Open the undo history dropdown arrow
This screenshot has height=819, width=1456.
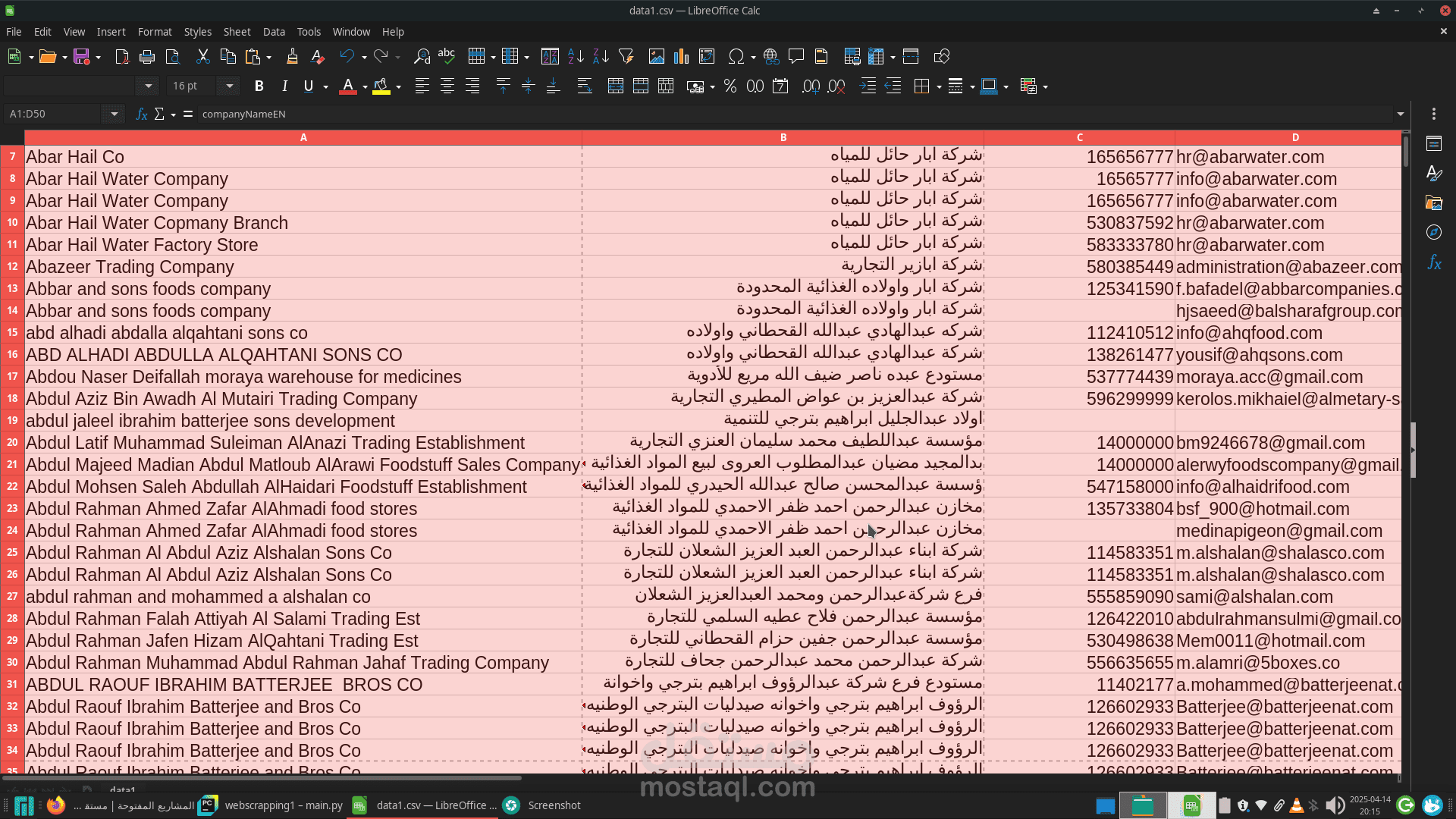pyautogui.click(x=364, y=57)
